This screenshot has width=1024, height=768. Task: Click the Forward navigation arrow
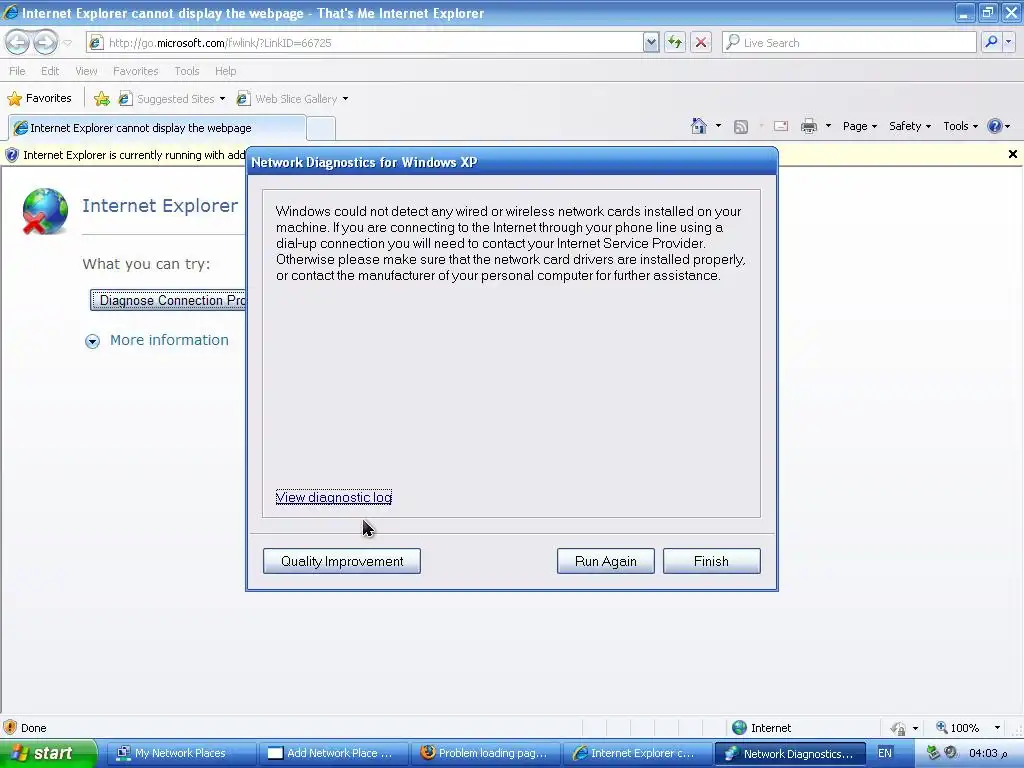pyautogui.click(x=45, y=42)
